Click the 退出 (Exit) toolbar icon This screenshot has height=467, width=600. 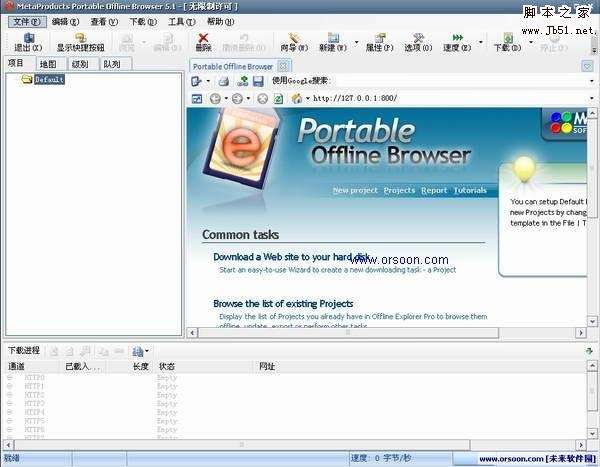pos(28,42)
